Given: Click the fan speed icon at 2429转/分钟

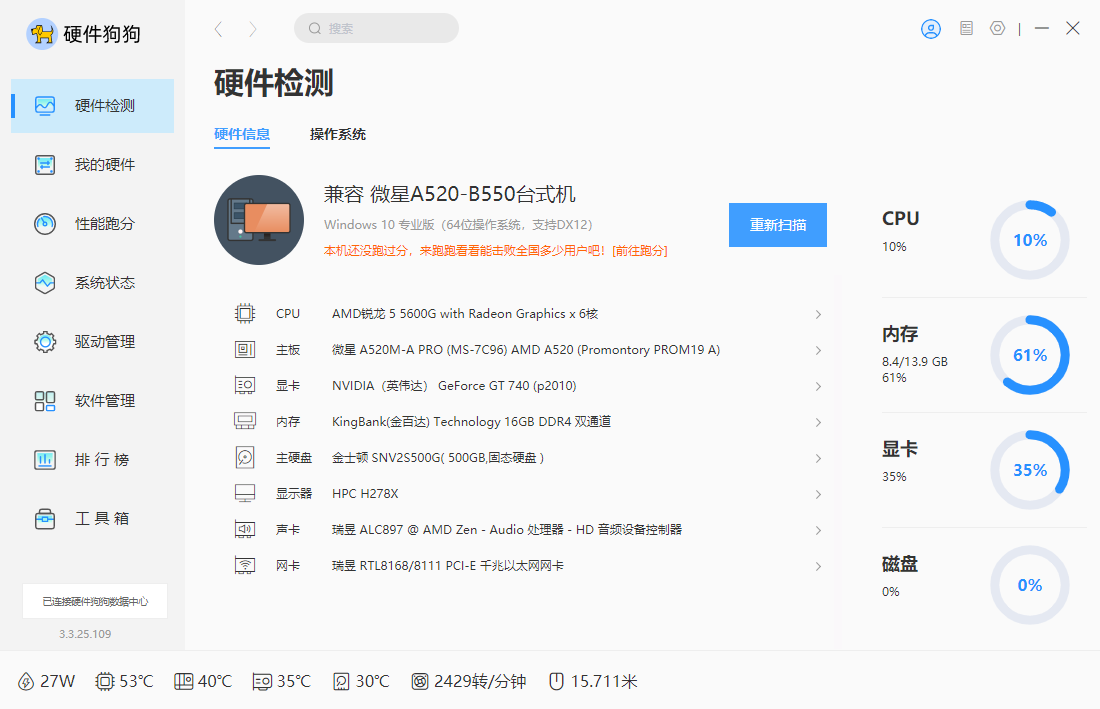Looking at the screenshot, I should coord(420,682).
